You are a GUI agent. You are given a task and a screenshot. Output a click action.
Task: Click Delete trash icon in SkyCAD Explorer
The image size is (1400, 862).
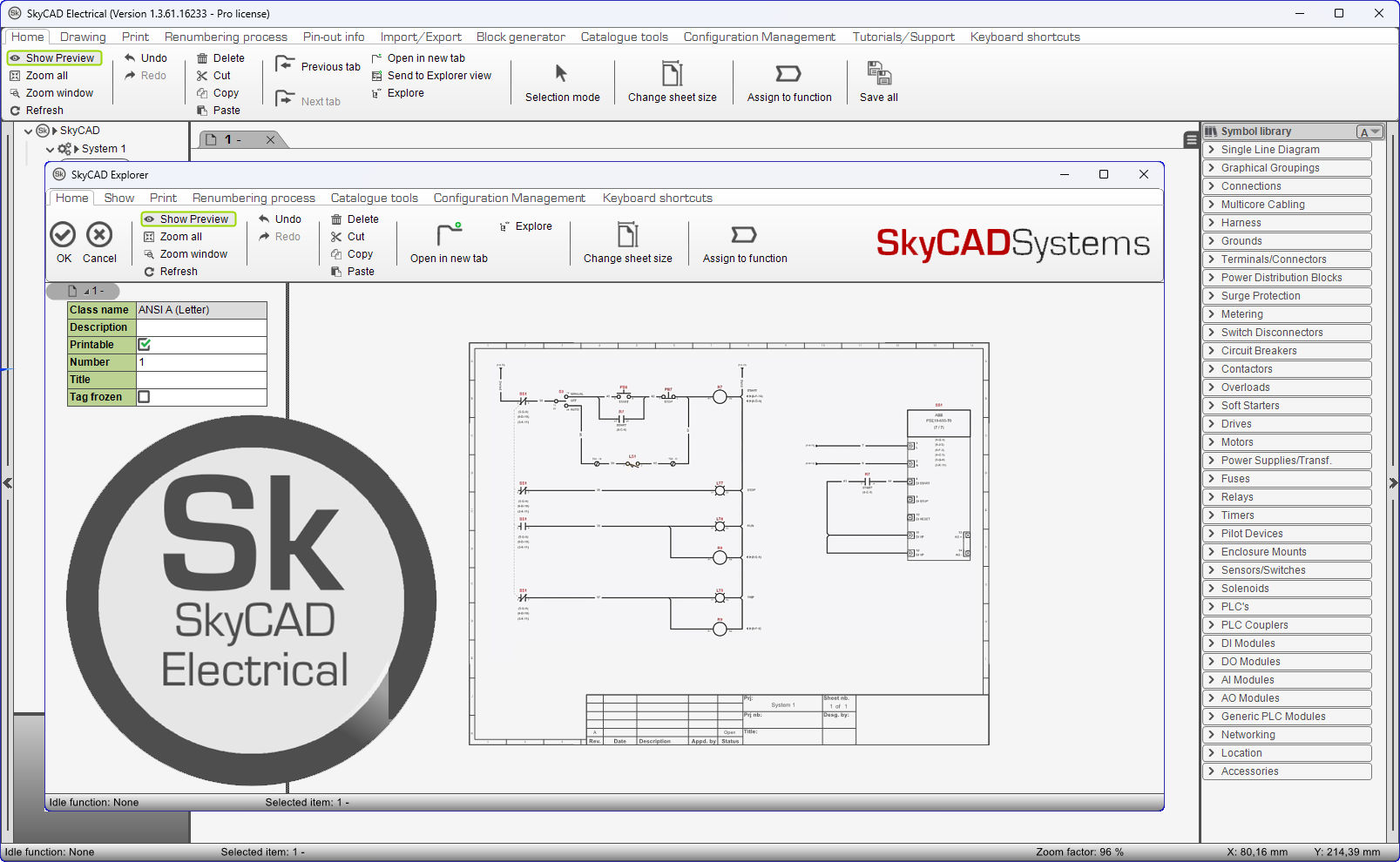pyautogui.click(x=336, y=219)
